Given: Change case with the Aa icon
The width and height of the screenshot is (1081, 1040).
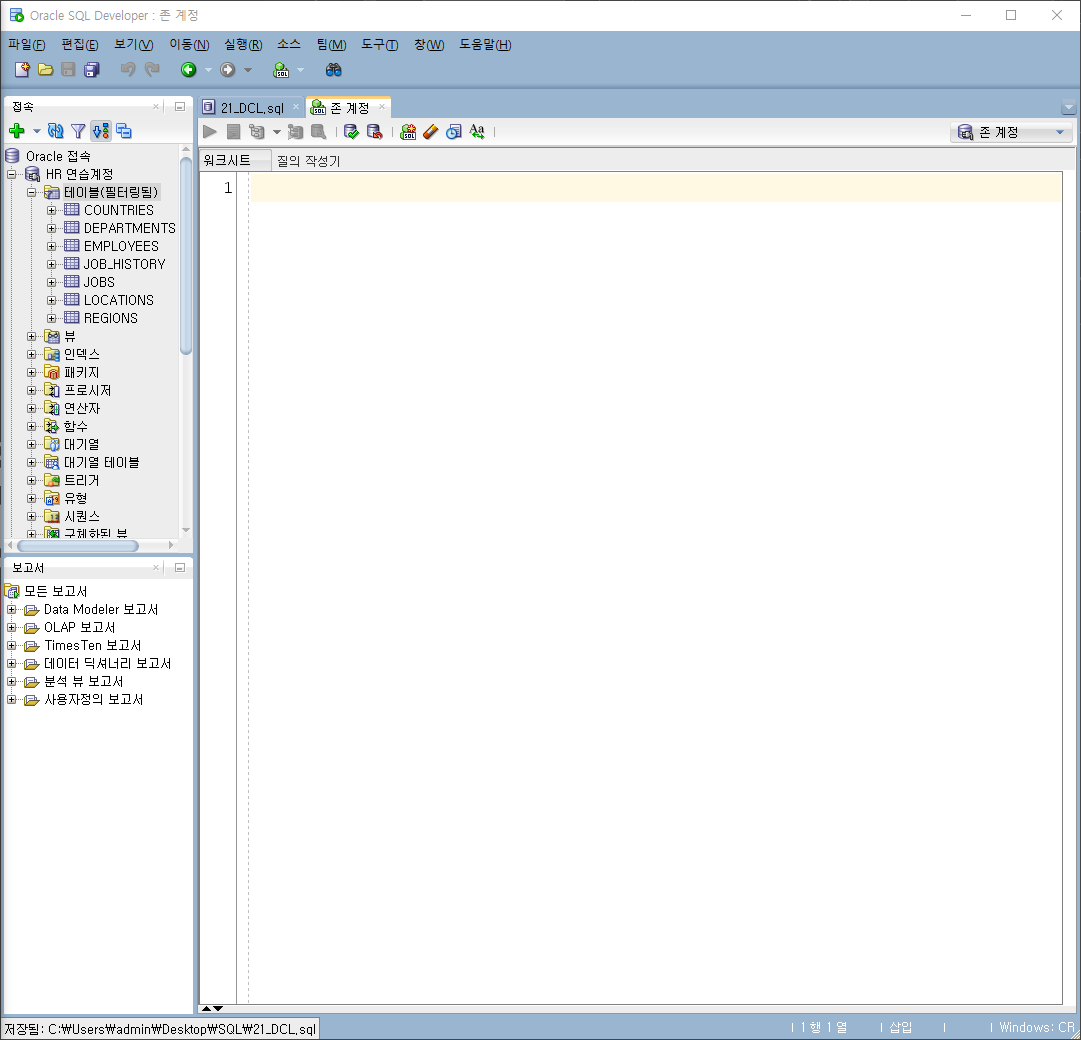Looking at the screenshot, I should [477, 132].
